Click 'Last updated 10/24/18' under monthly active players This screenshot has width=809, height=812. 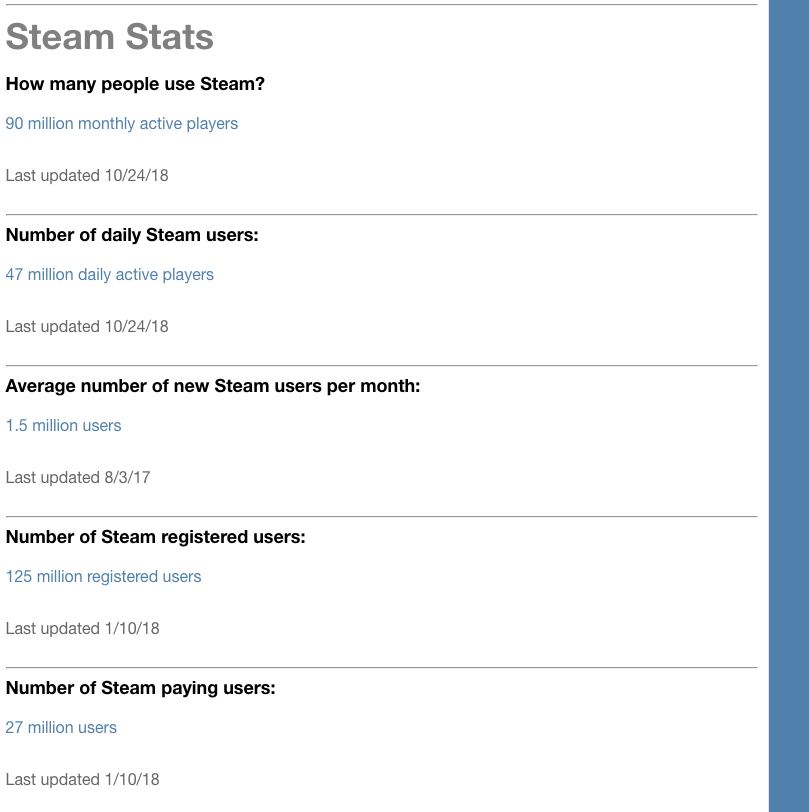click(87, 176)
